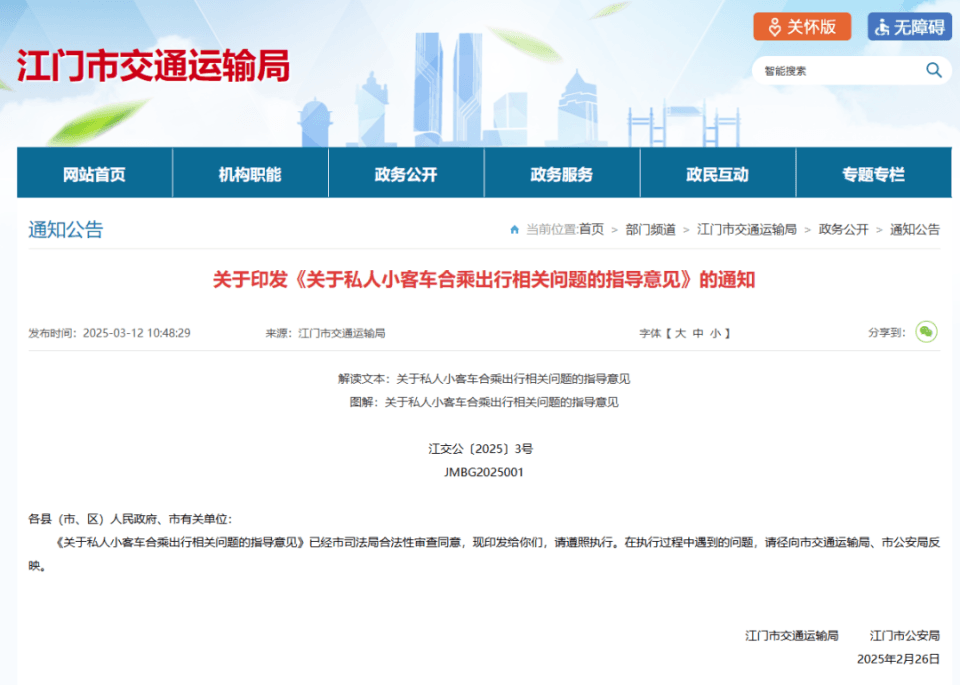Image resolution: width=960 pixels, height=685 pixels.
Task: Click the signature 江门市交通运输局 at bottom
Action: pos(792,636)
